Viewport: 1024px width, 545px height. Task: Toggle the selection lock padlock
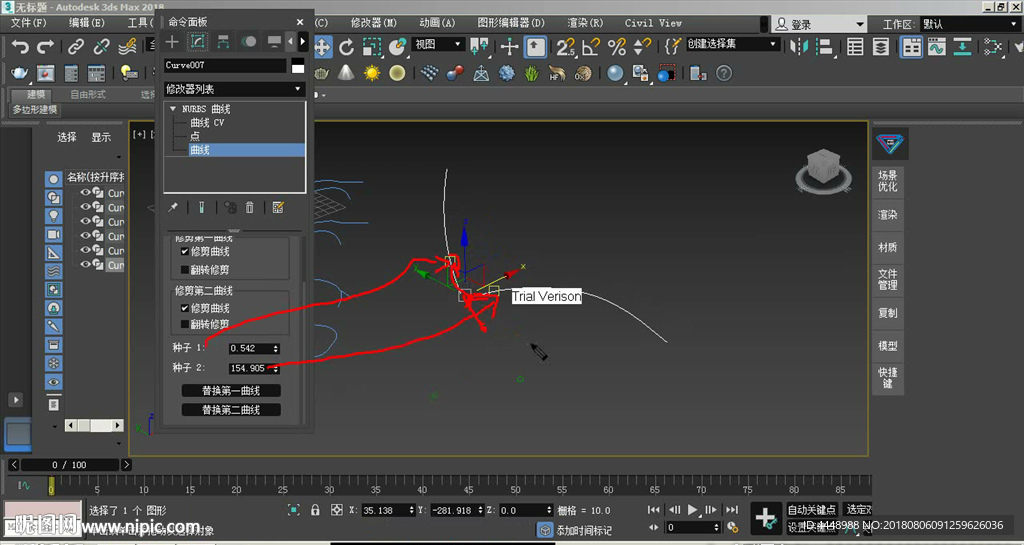tap(315, 510)
